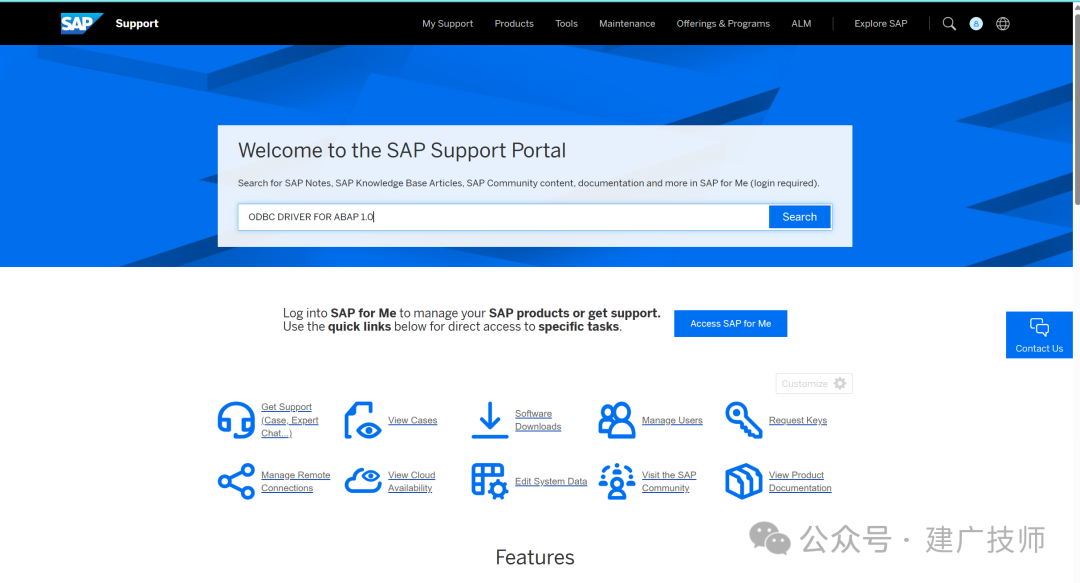Viewport: 1080px width, 583px height.
Task: Click the Welcome to the SAP Support Portal heading
Action: [402, 150]
